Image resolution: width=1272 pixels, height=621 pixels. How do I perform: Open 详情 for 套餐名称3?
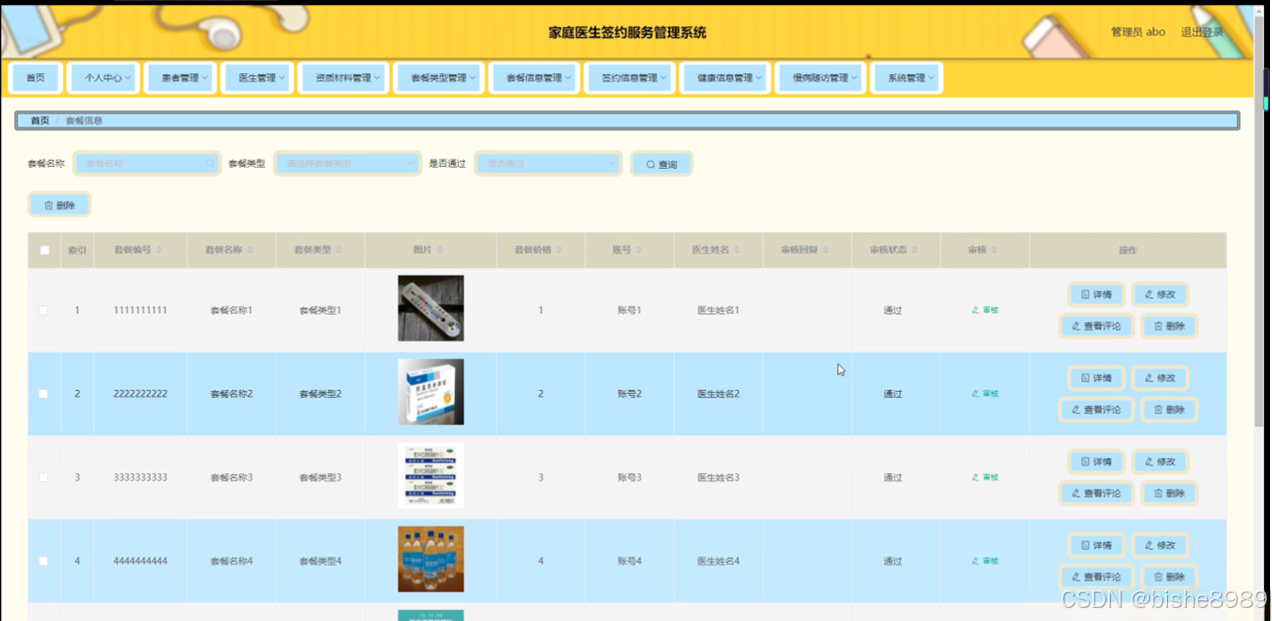pyautogui.click(x=1096, y=462)
